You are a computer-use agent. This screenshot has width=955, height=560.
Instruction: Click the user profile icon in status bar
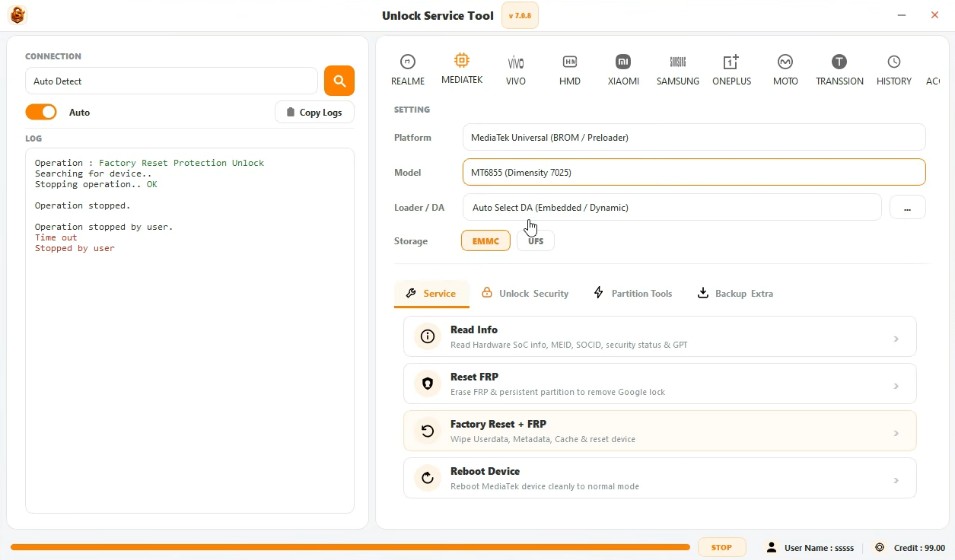[x=771, y=547]
